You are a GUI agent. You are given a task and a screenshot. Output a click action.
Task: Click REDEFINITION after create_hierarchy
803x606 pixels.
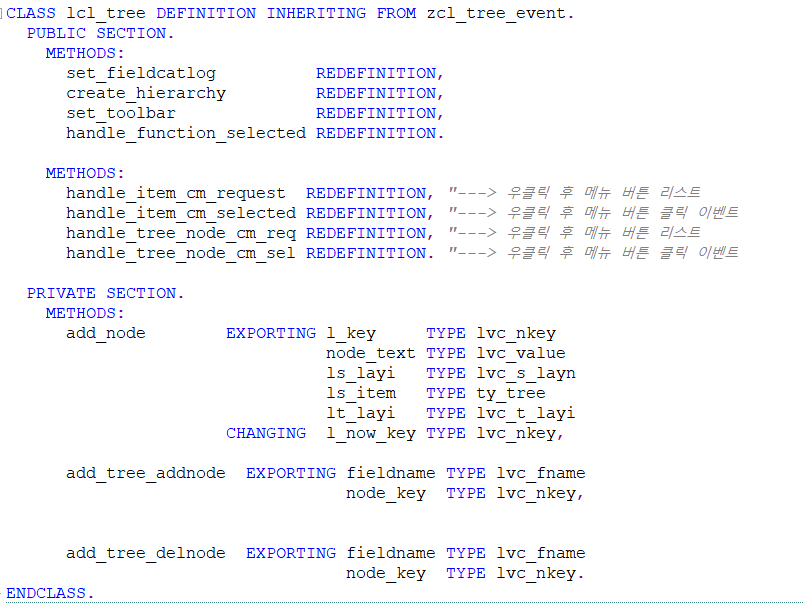pyautogui.click(x=376, y=93)
